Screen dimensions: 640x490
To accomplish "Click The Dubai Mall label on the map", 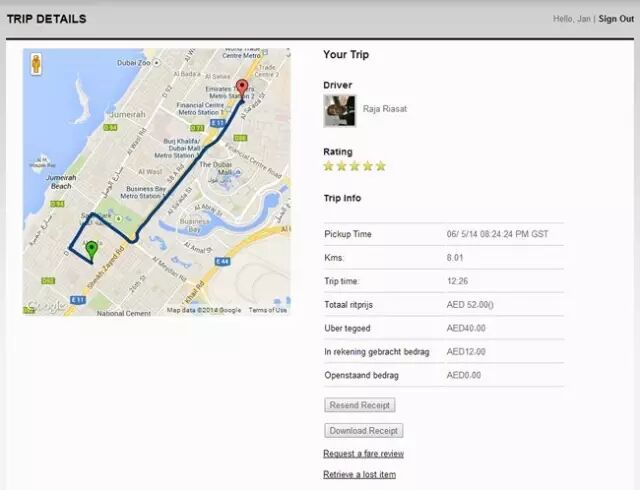I will [x=218, y=168].
